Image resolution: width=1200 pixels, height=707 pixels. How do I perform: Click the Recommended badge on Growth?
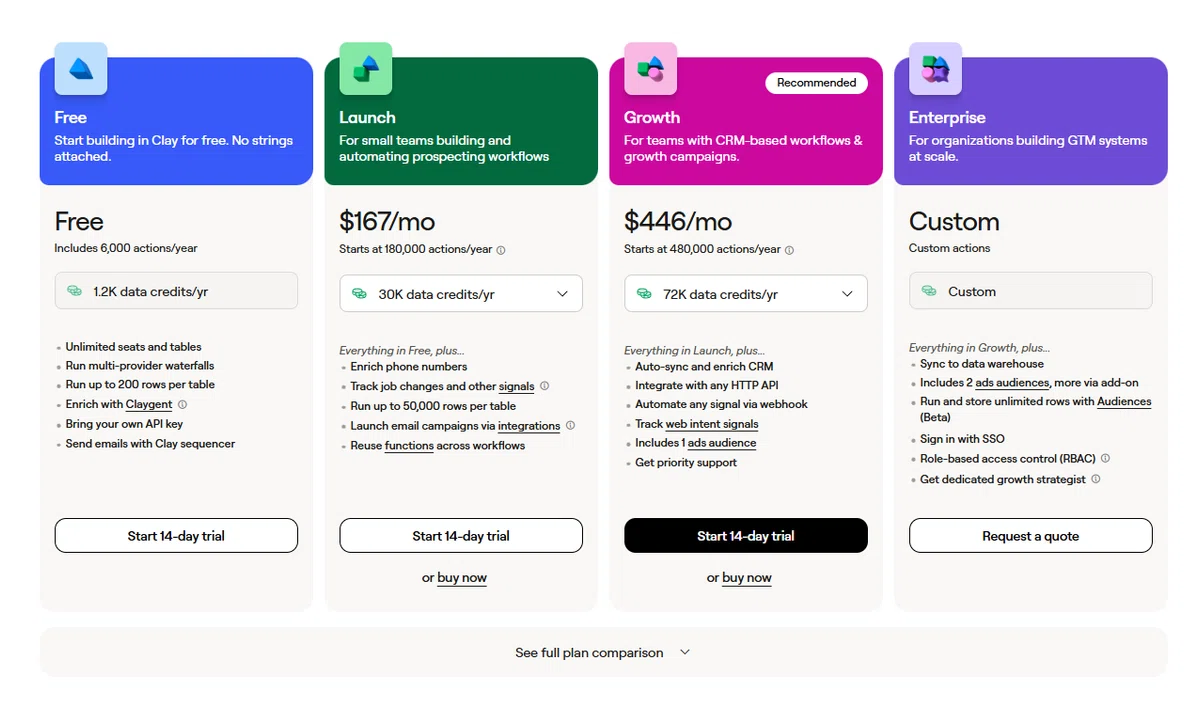[817, 83]
